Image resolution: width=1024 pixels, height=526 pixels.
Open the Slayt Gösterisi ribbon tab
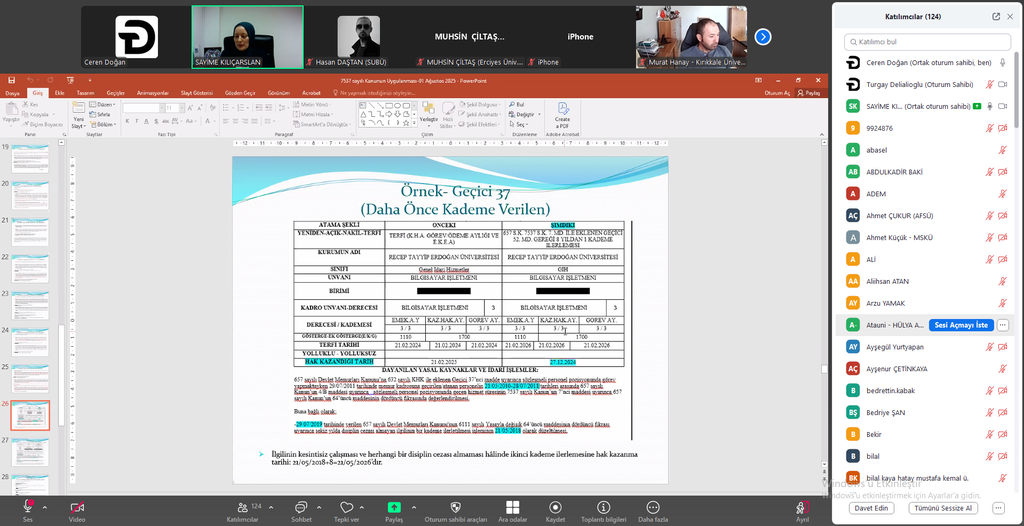click(x=196, y=93)
